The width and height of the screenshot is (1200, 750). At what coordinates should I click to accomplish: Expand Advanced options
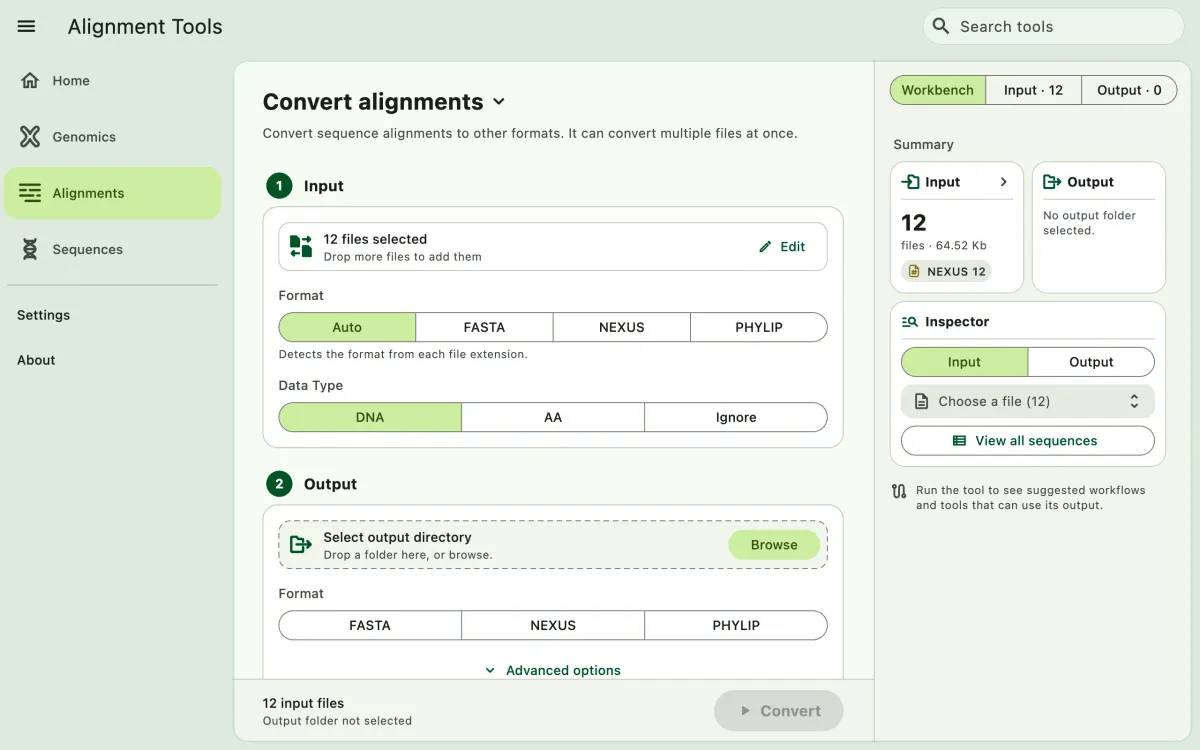[x=553, y=670]
